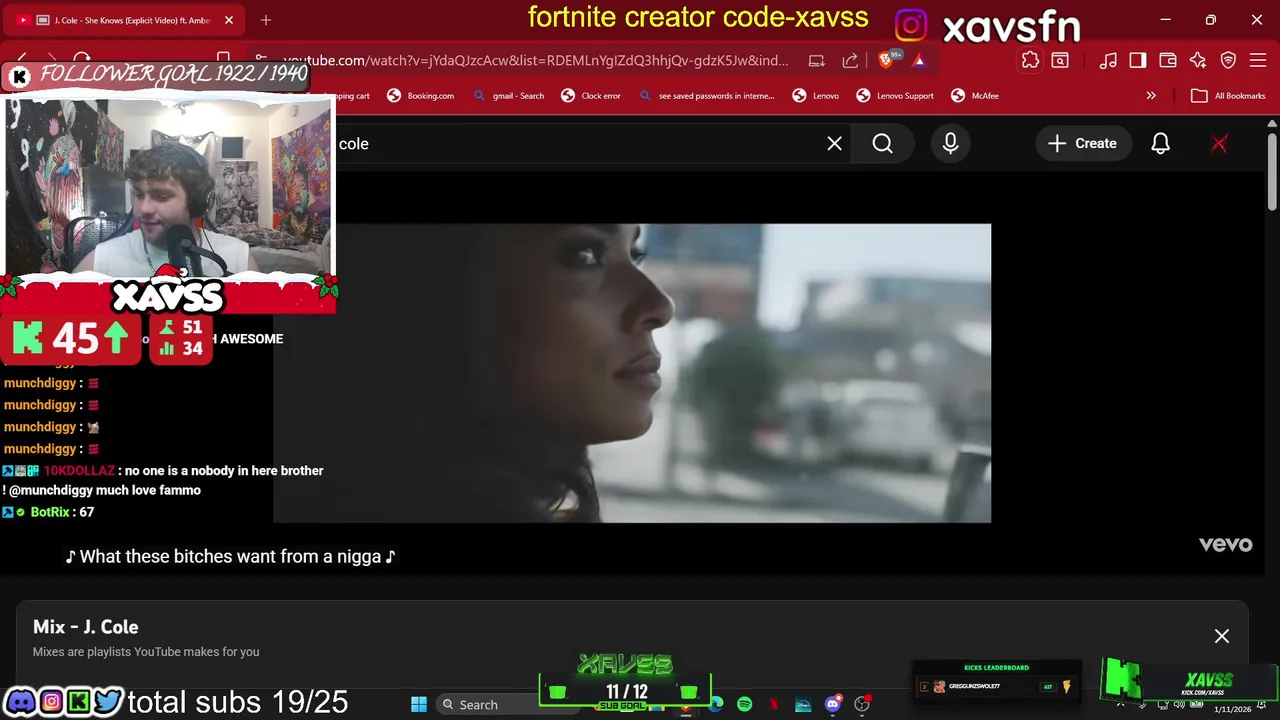1280x720 pixels.
Task: Open the Brave playlist music note icon
Action: point(1108,61)
